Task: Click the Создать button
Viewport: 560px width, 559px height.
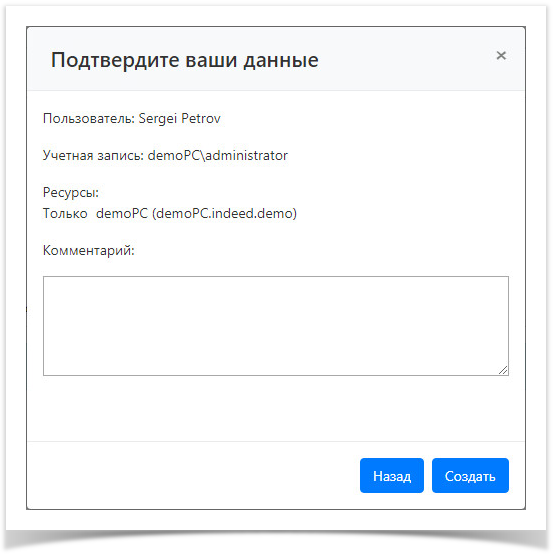Action: click(x=470, y=475)
